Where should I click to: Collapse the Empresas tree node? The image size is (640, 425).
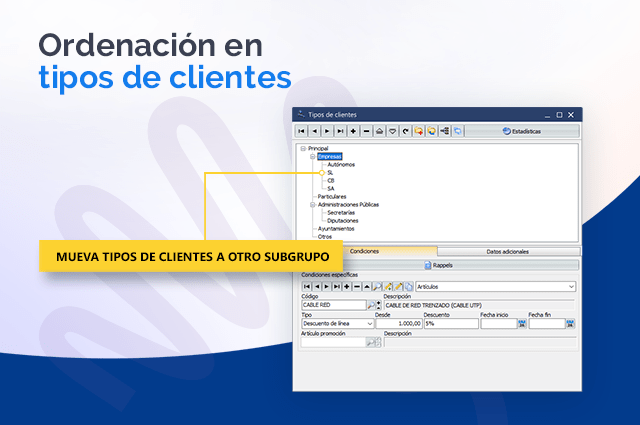tap(312, 157)
